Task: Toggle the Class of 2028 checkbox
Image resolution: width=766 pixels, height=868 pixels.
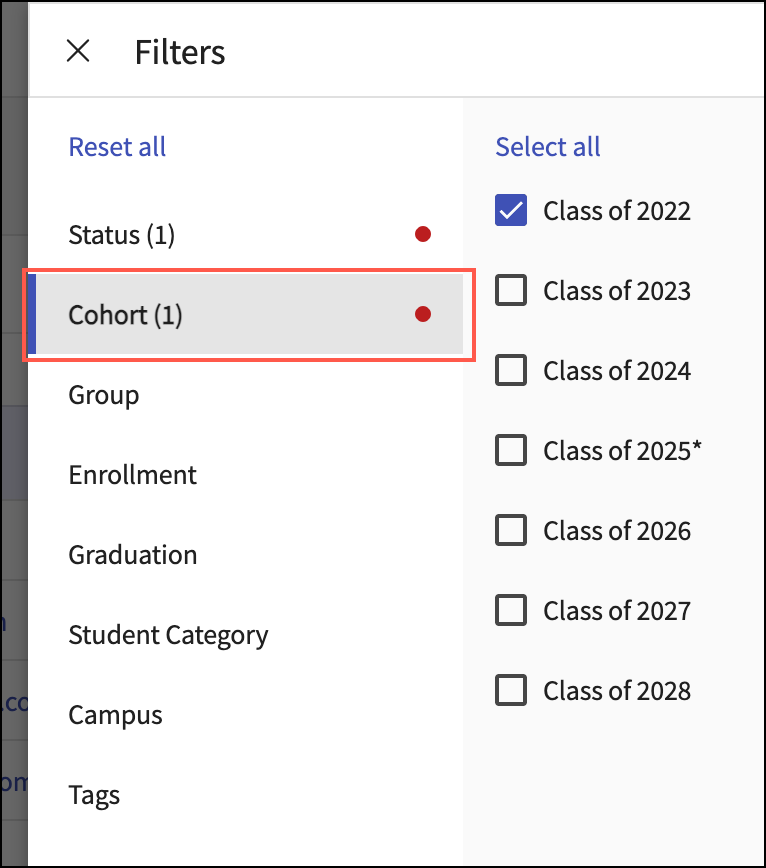Action: 511,691
